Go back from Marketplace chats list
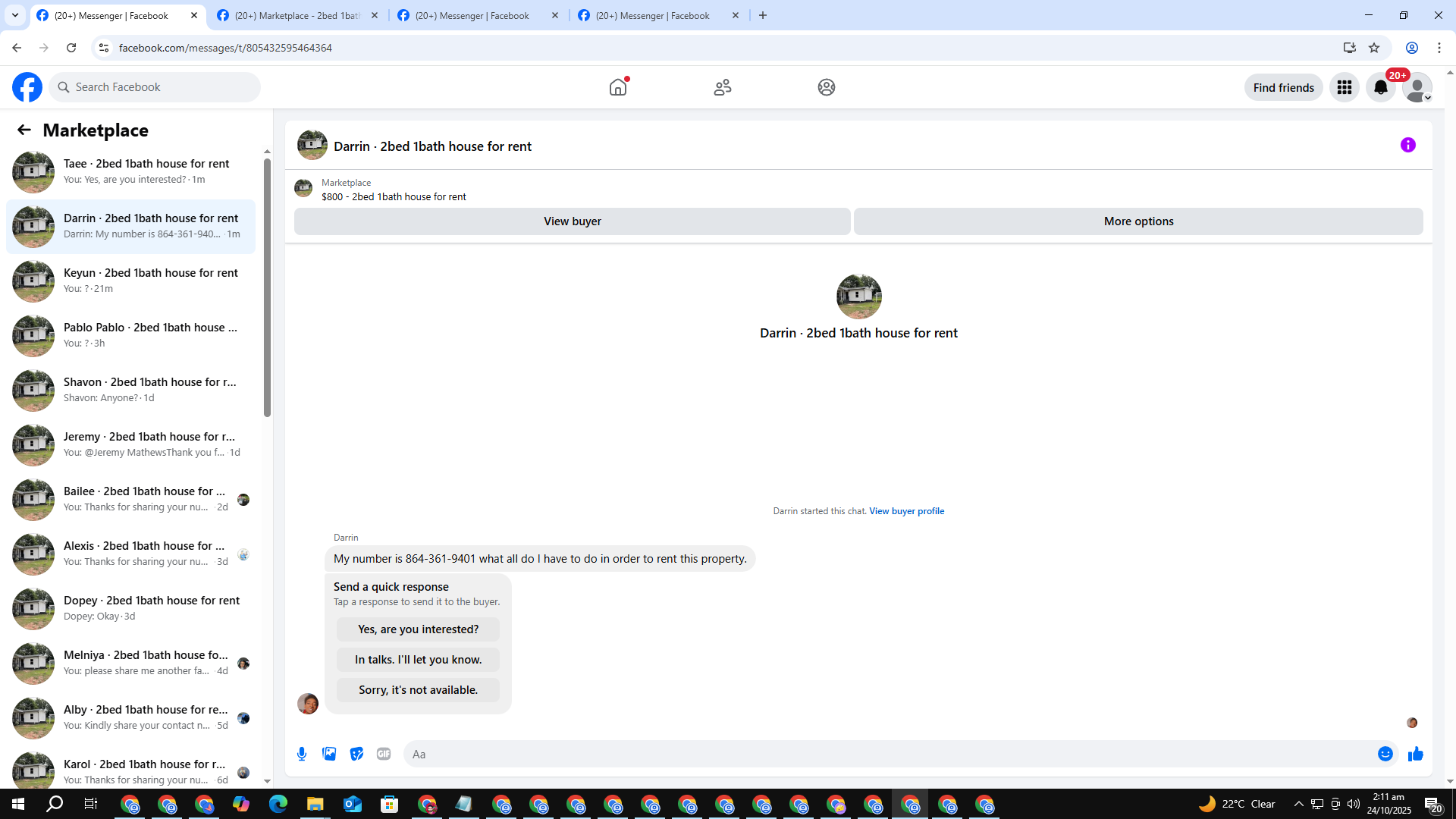Viewport: 1456px width, 819px height. 24,130
